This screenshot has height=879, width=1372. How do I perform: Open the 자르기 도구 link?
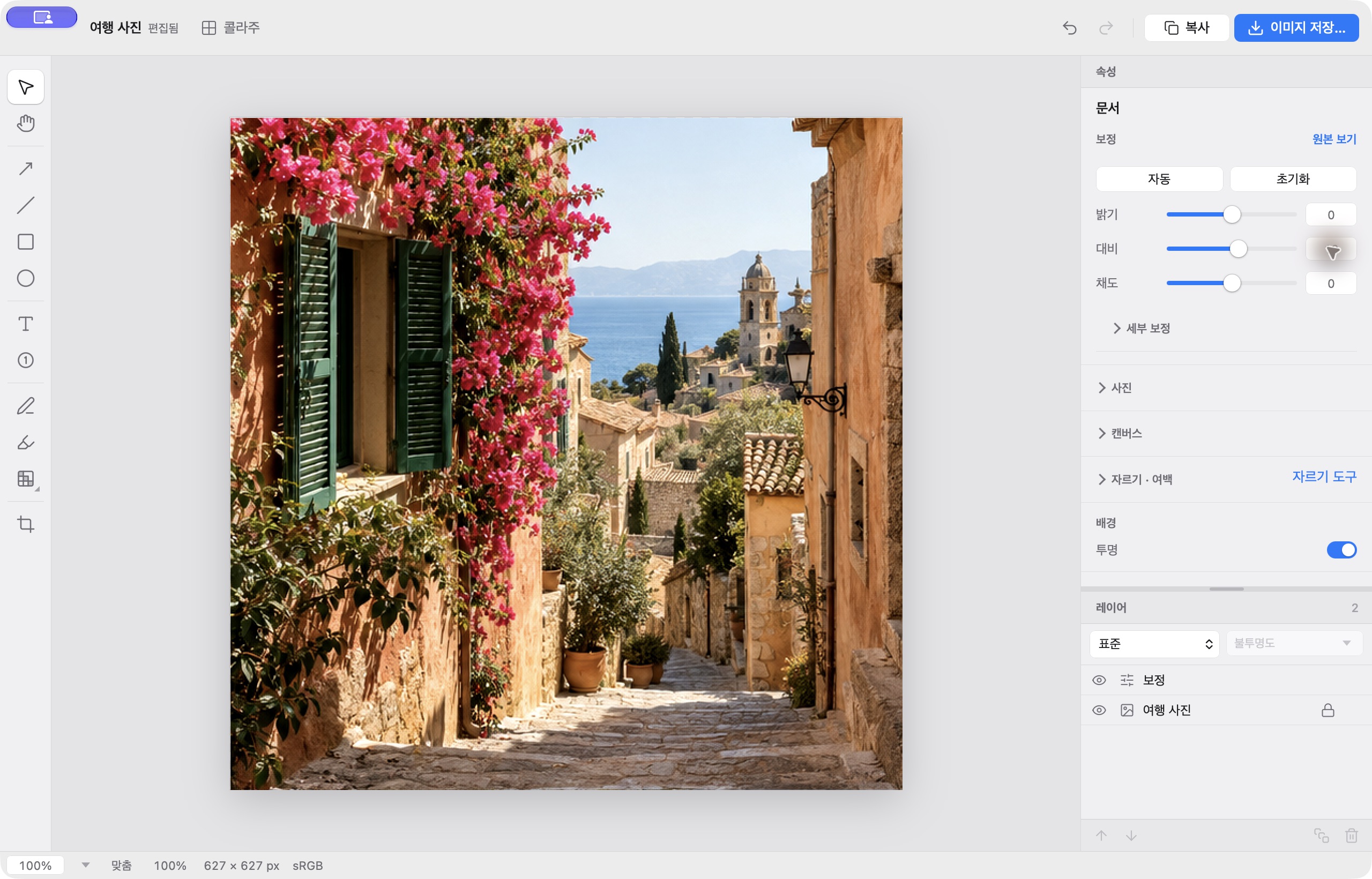point(1324,476)
